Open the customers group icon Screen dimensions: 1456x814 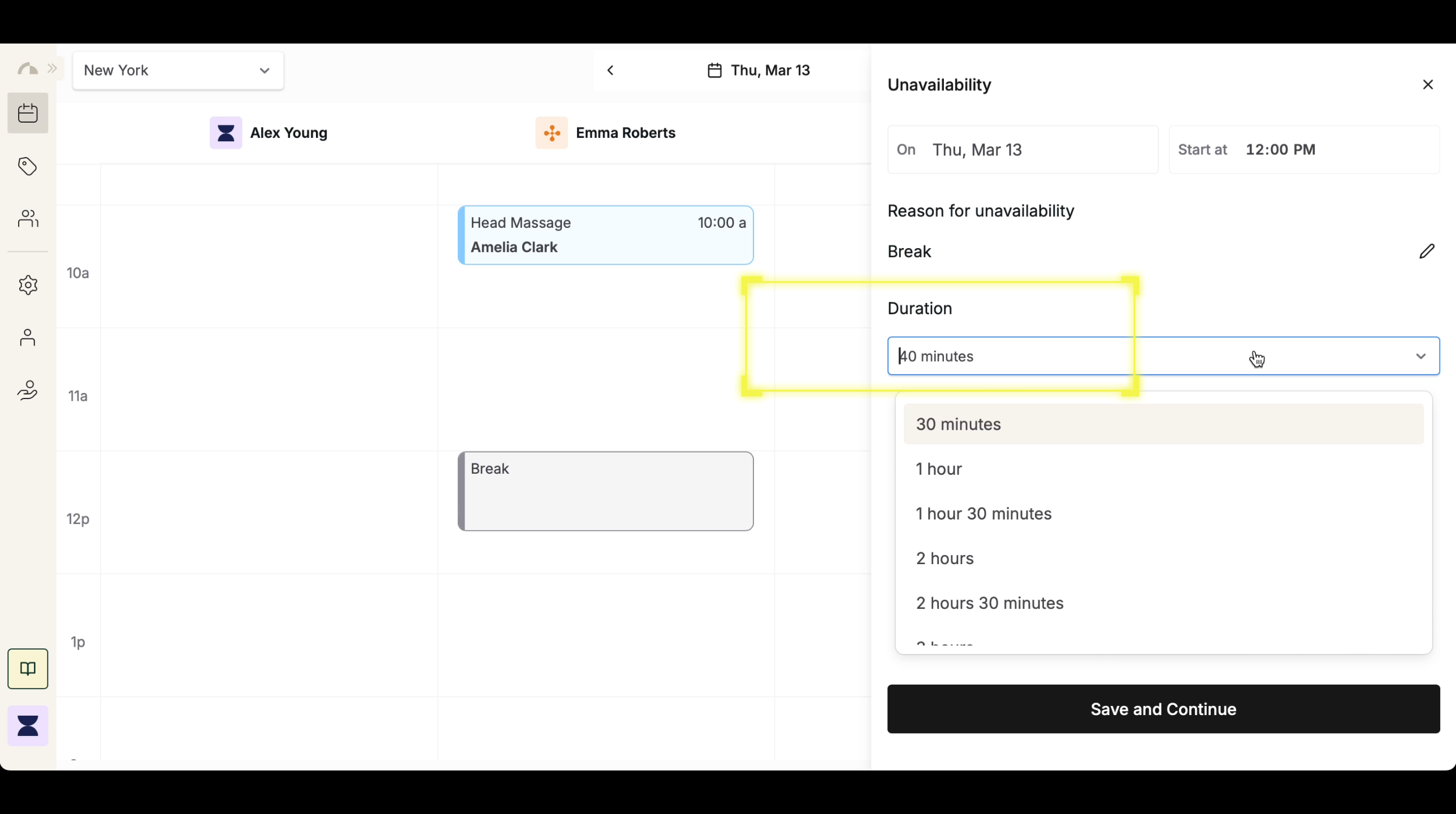pyautogui.click(x=28, y=218)
